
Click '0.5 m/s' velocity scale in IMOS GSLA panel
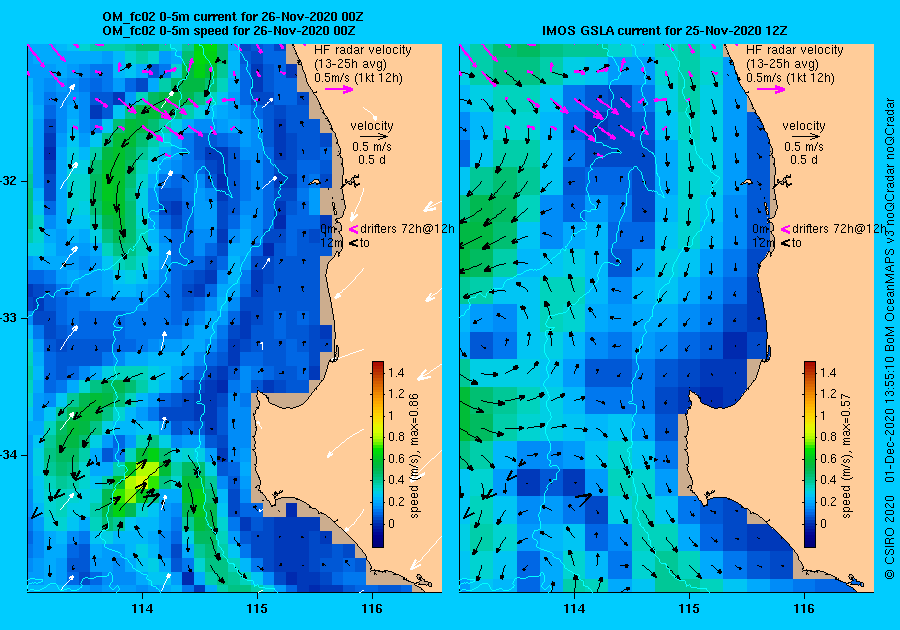pos(804,147)
